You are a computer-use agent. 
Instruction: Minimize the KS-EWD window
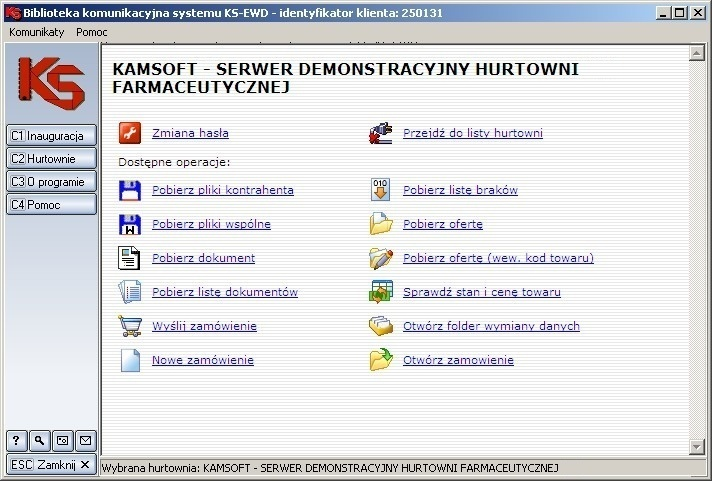(663, 13)
